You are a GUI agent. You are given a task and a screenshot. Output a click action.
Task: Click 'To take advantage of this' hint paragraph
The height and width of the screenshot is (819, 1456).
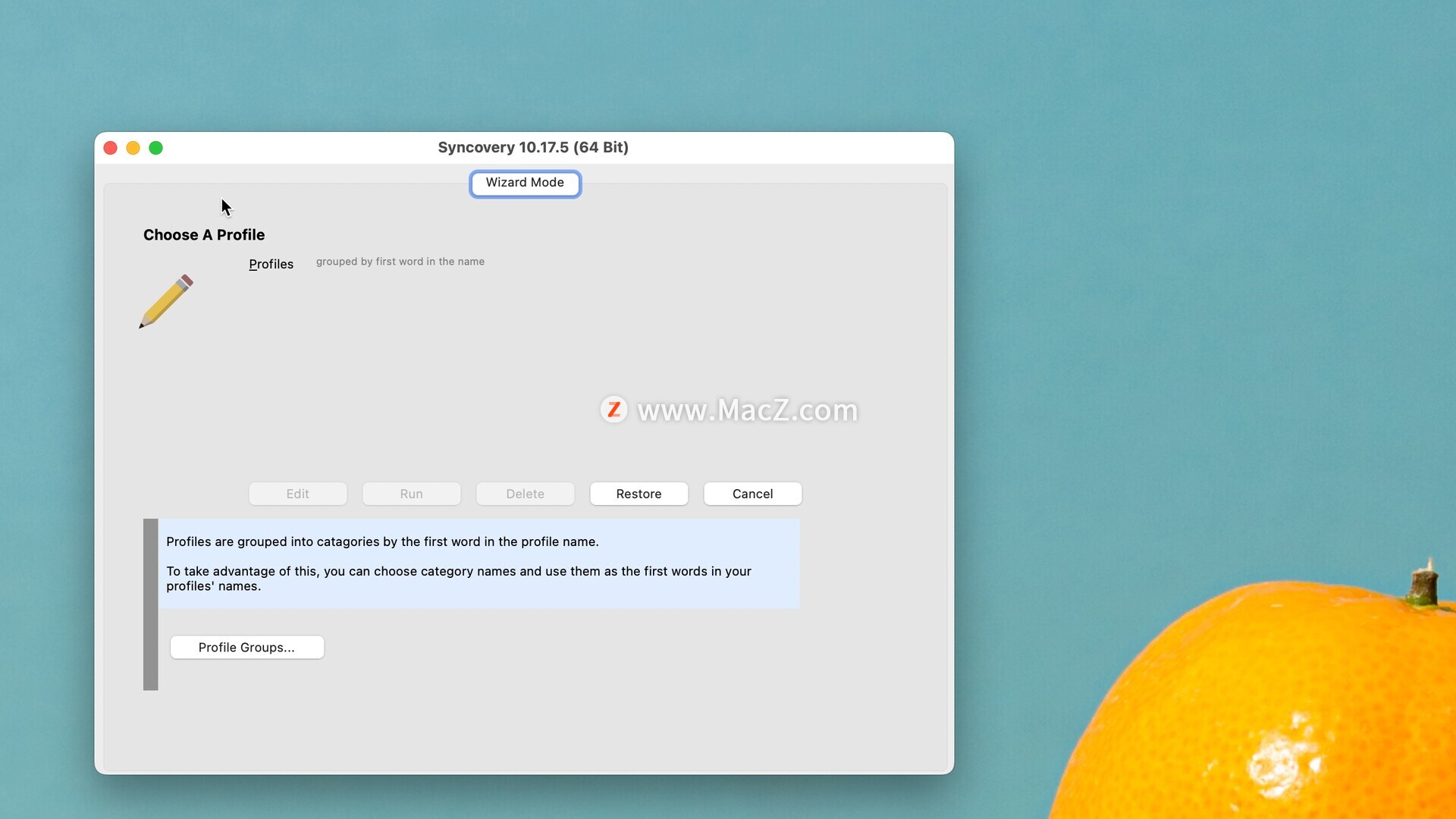[459, 579]
